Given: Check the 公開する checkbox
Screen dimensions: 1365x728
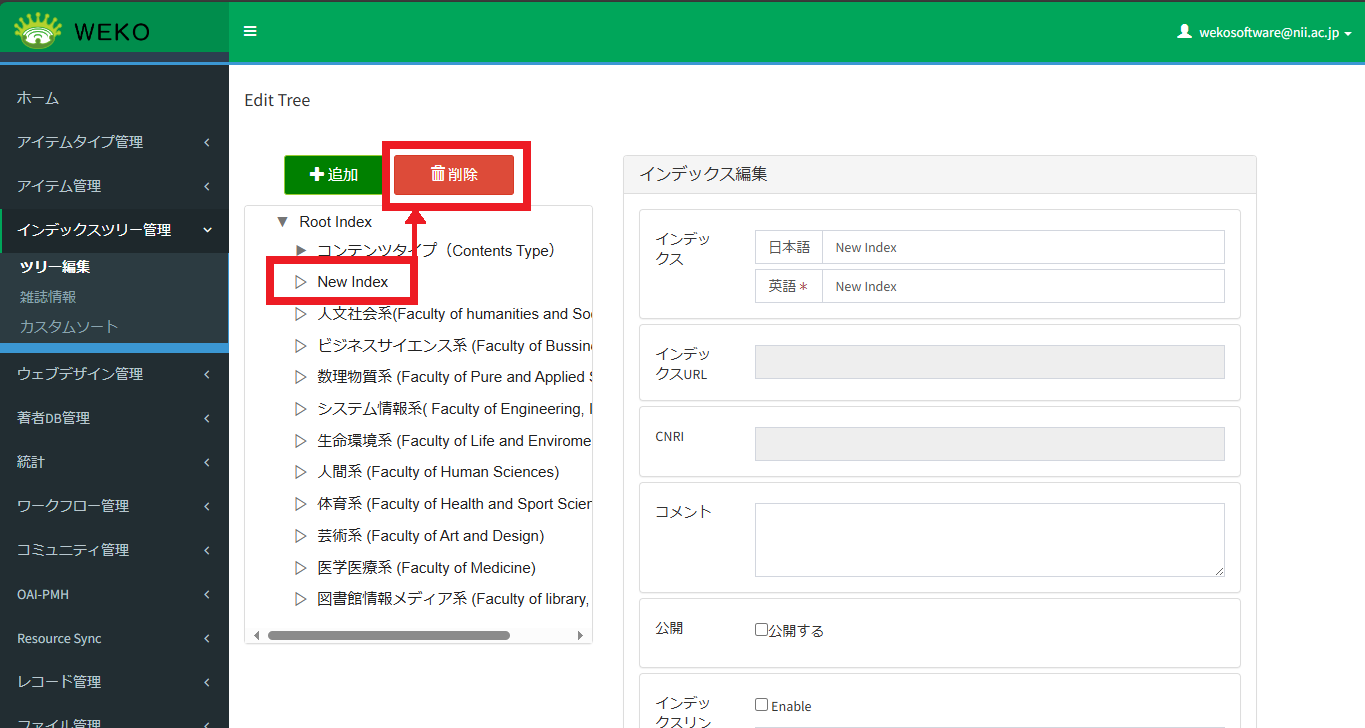Looking at the screenshot, I should pos(761,630).
